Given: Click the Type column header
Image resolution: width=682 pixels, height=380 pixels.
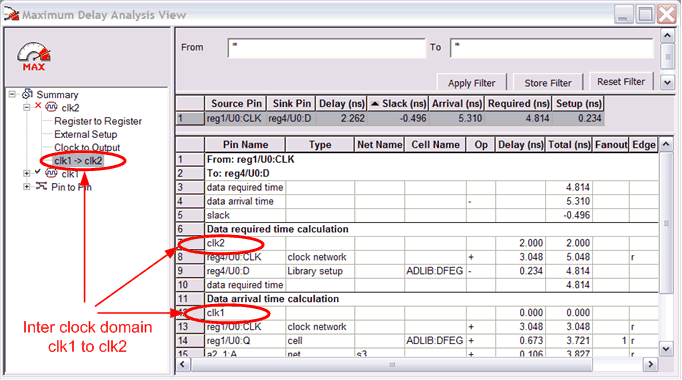Looking at the screenshot, I should 320,144.
